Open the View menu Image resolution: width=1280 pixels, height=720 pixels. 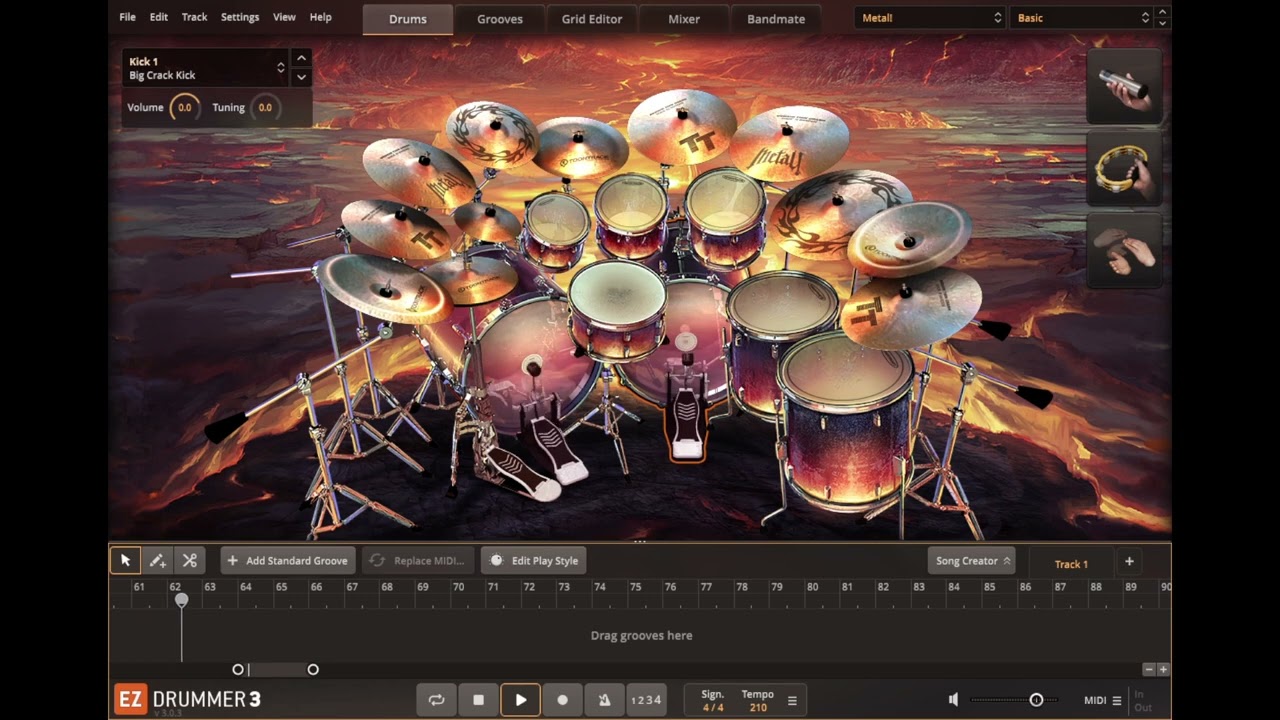284,17
